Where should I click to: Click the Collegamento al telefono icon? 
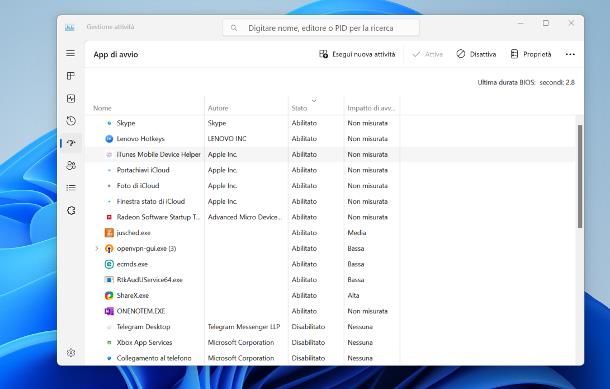coord(109,358)
